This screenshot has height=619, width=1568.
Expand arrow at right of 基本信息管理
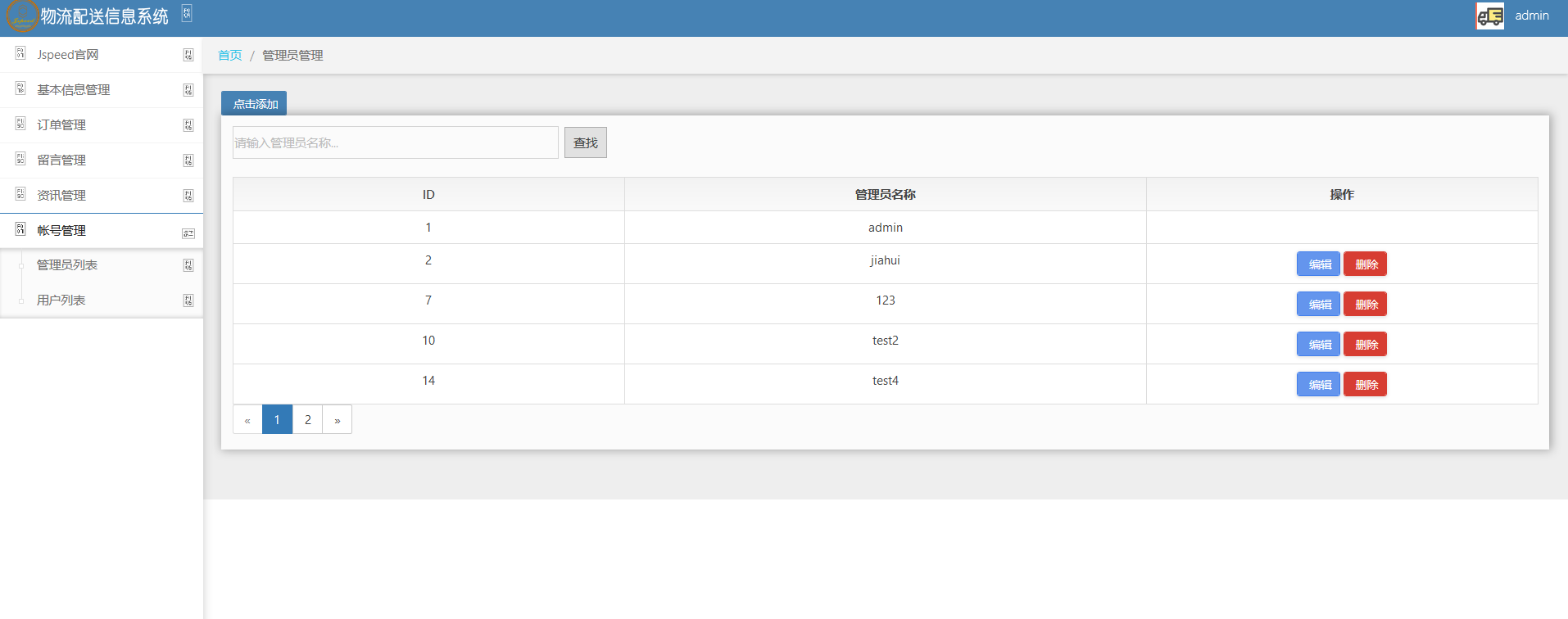coord(188,90)
